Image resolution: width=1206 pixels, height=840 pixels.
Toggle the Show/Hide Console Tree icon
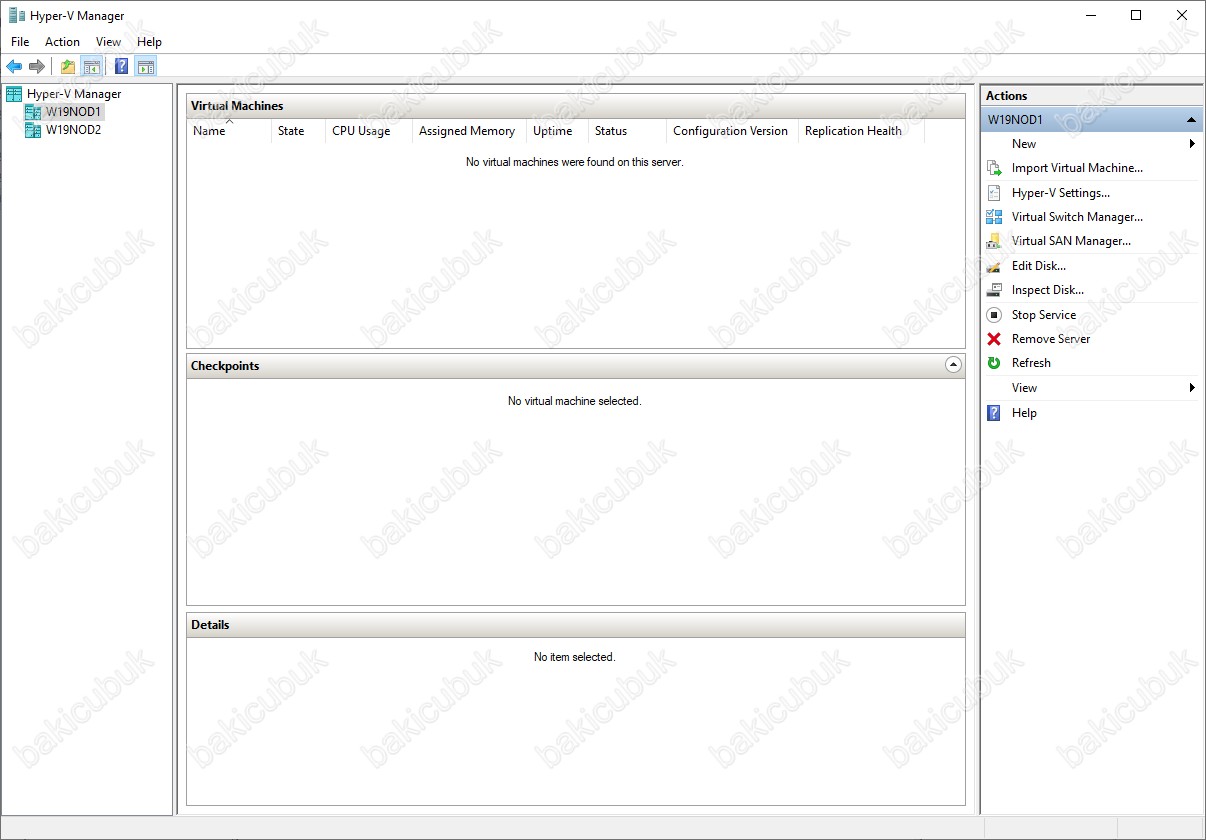coord(92,67)
